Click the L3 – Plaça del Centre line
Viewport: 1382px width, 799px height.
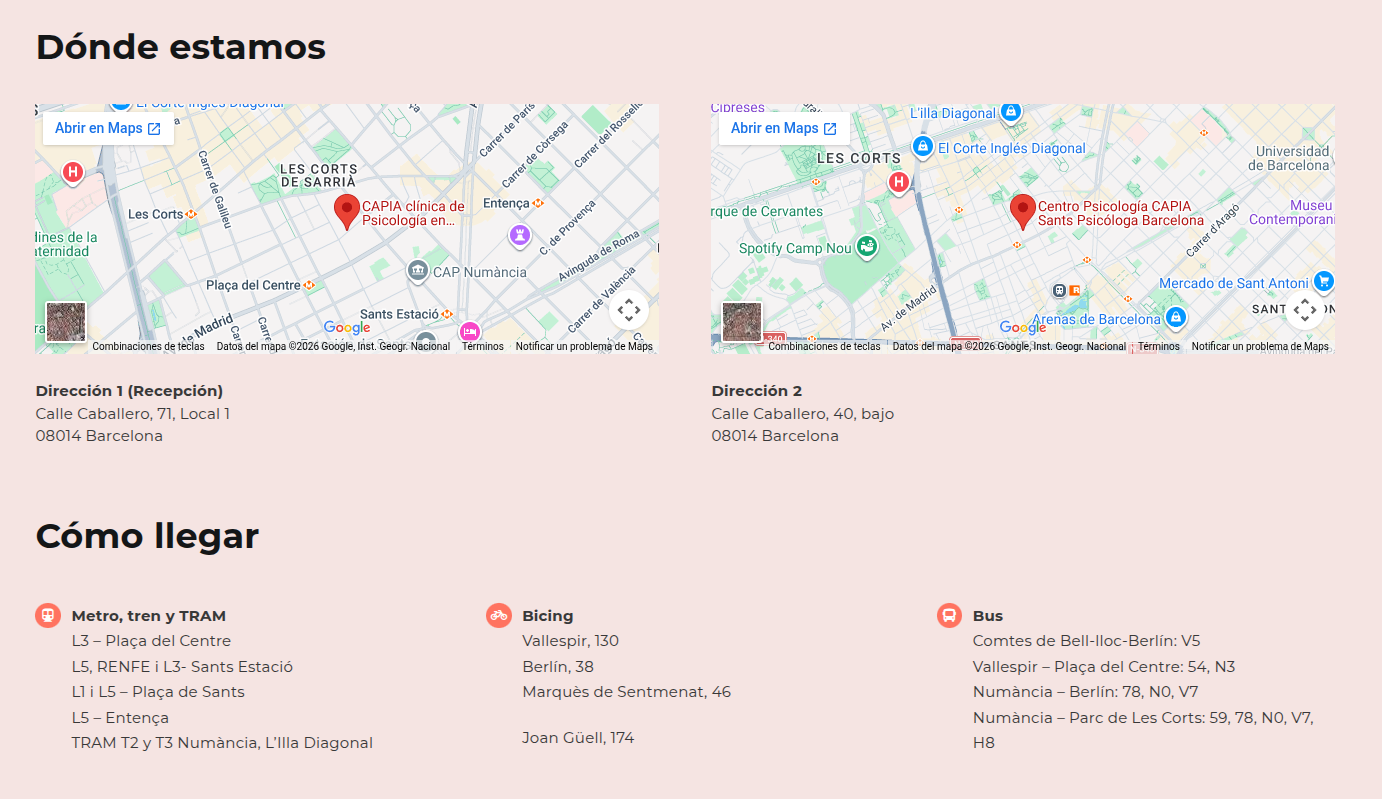coord(151,641)
